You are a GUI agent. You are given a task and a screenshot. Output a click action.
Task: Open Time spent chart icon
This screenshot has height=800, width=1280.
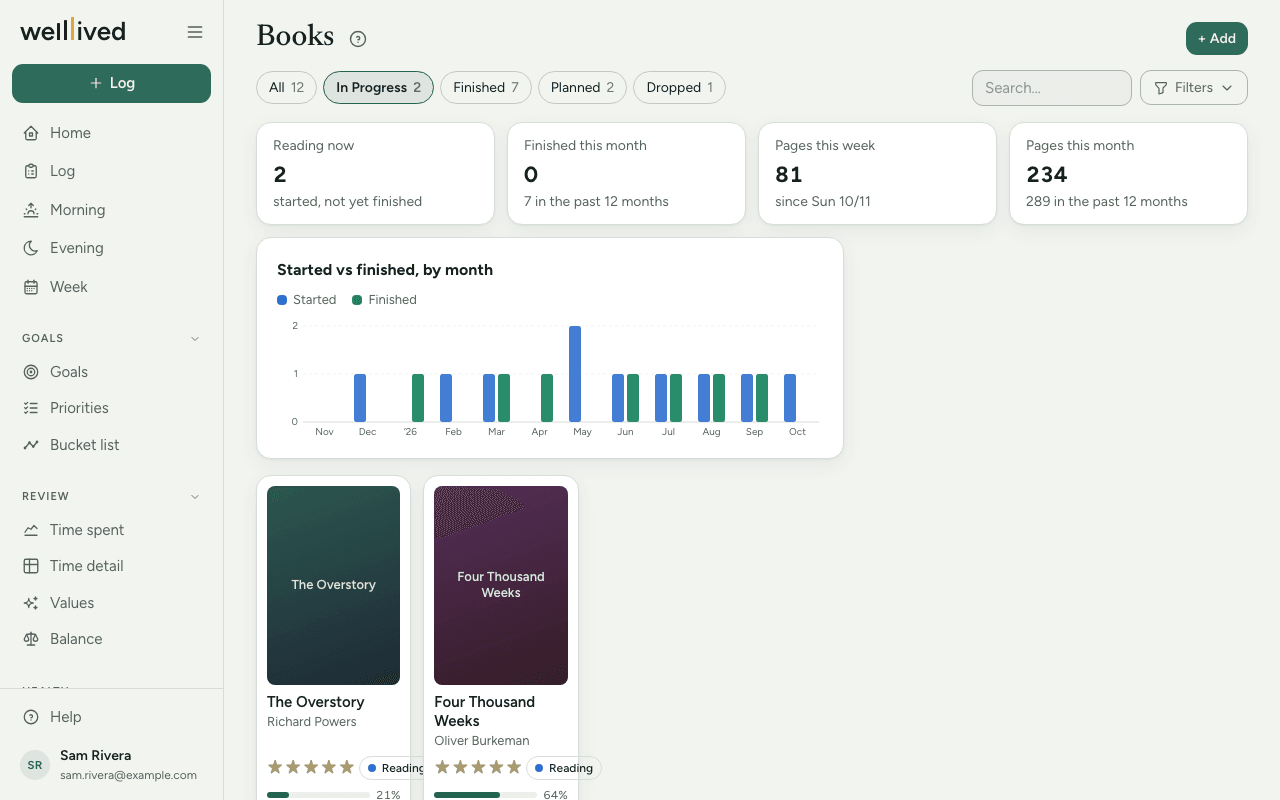[x=31, y=530]
